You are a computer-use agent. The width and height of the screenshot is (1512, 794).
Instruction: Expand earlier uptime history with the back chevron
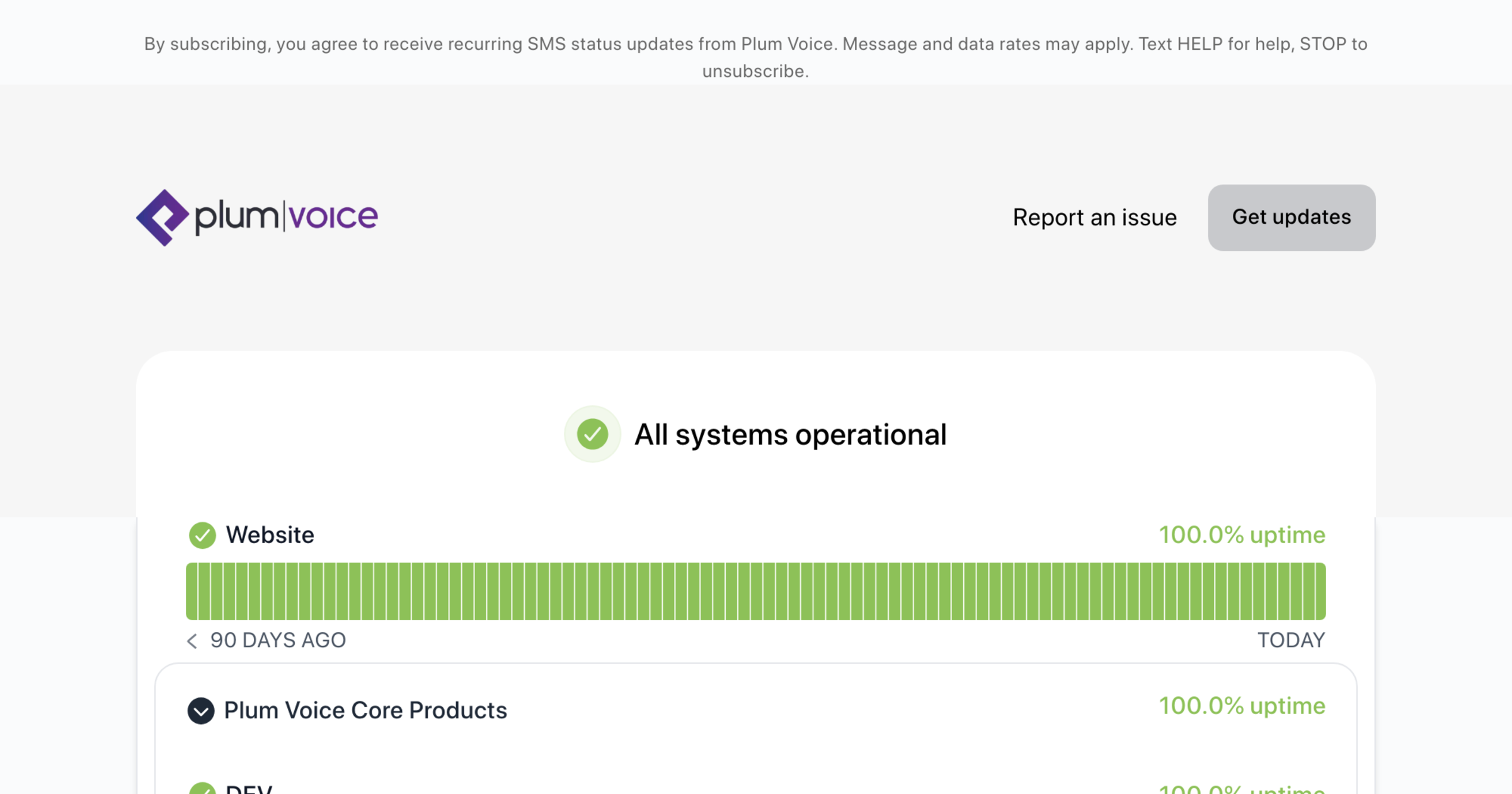191,640
